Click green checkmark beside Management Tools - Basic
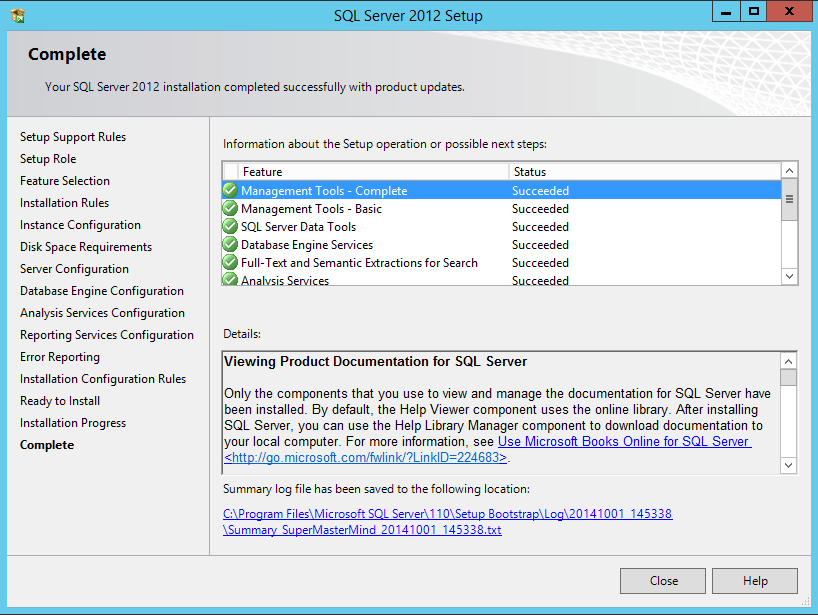The width and height of the screenshot is (818, 616). (x=230, y=209)
